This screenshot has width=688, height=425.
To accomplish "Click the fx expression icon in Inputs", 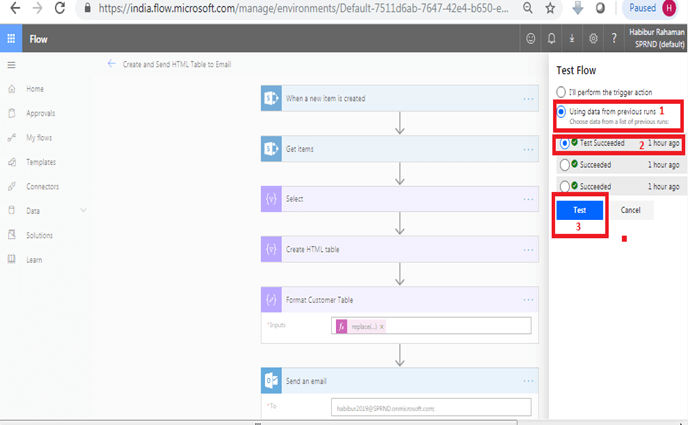I will [341, 326].
